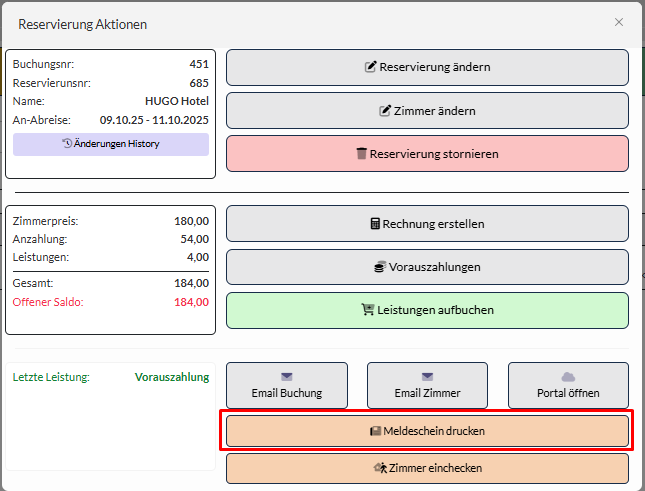This screenshot has height=491, width=645.
Task: Click the history clock icon in Änderungen History
Action: (67, 144)
